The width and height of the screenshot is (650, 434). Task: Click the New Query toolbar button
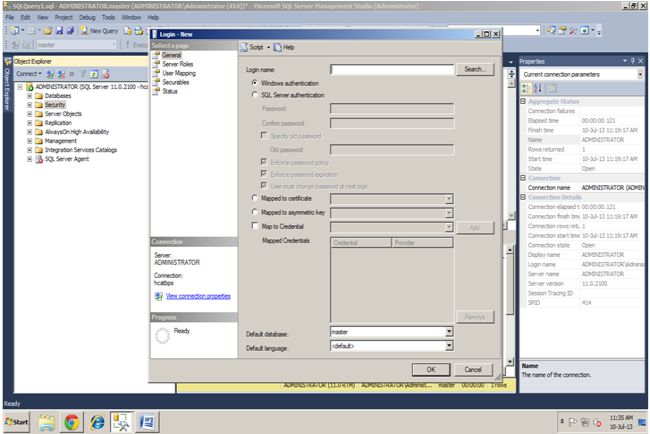99,31
